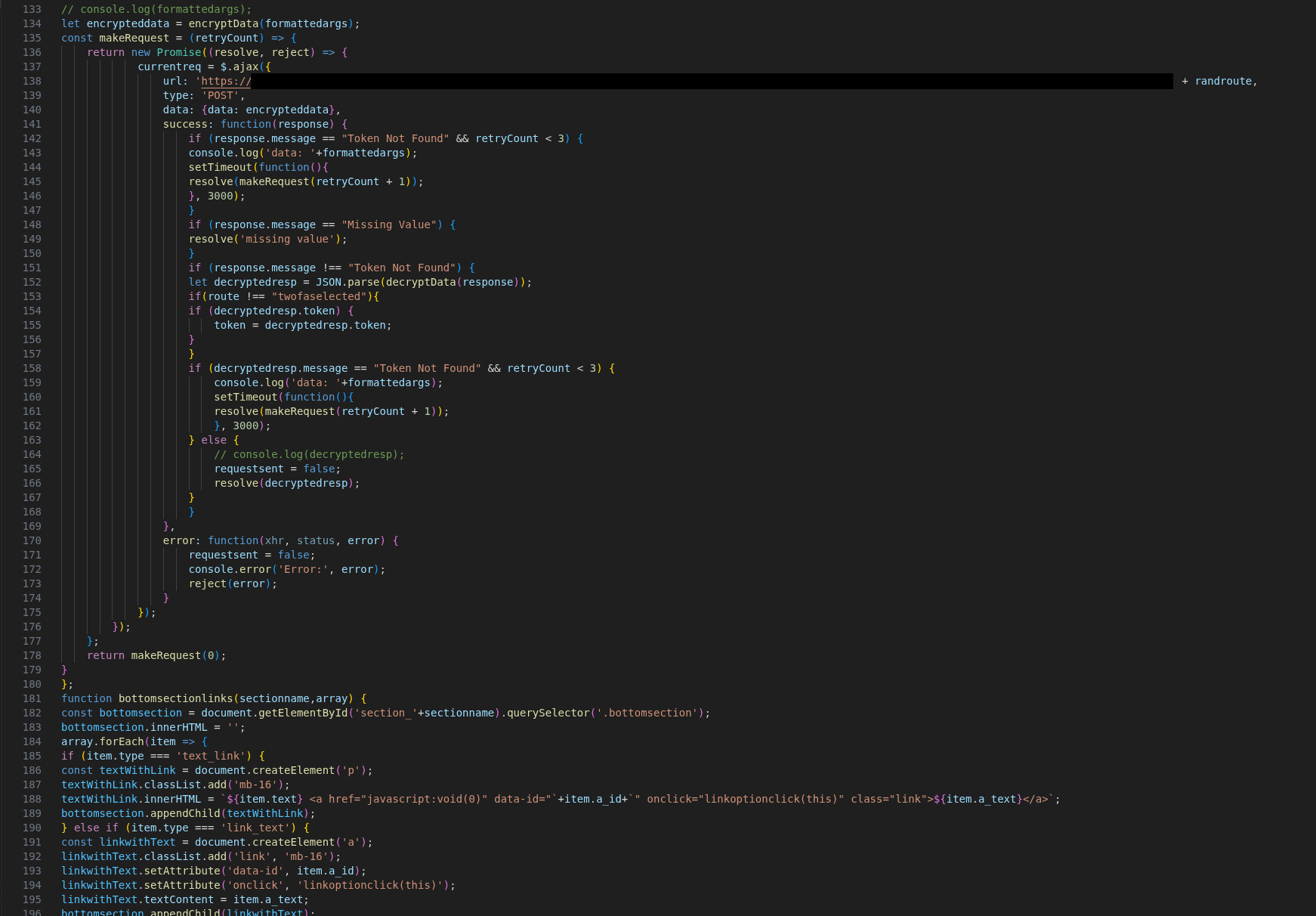Click querySelector on line 182
The width and height of the screenshot is (1316, 916).
tap(547, 713)
